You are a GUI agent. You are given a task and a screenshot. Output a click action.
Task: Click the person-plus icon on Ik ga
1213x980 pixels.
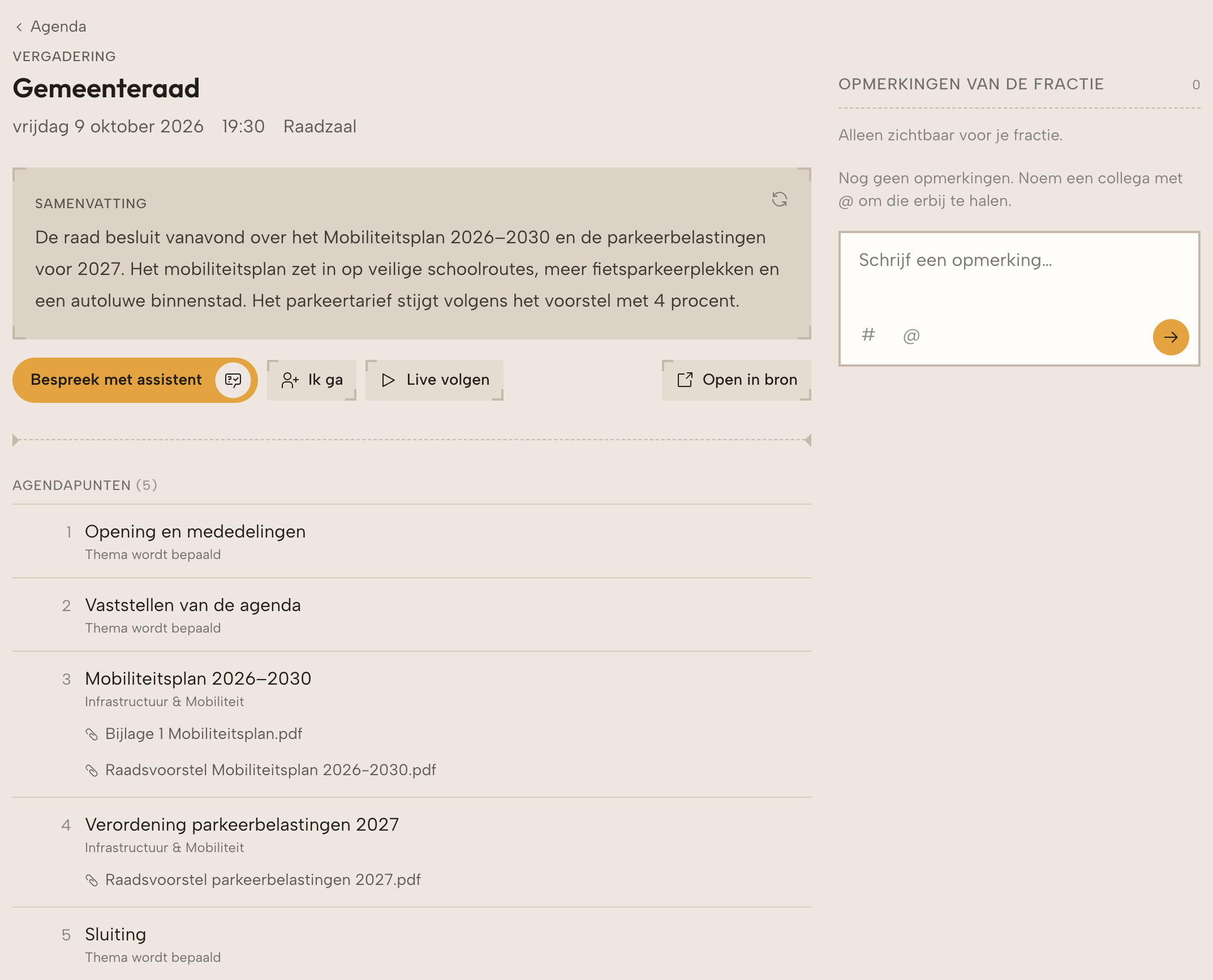pyautogui.click(x=290, y=380)
